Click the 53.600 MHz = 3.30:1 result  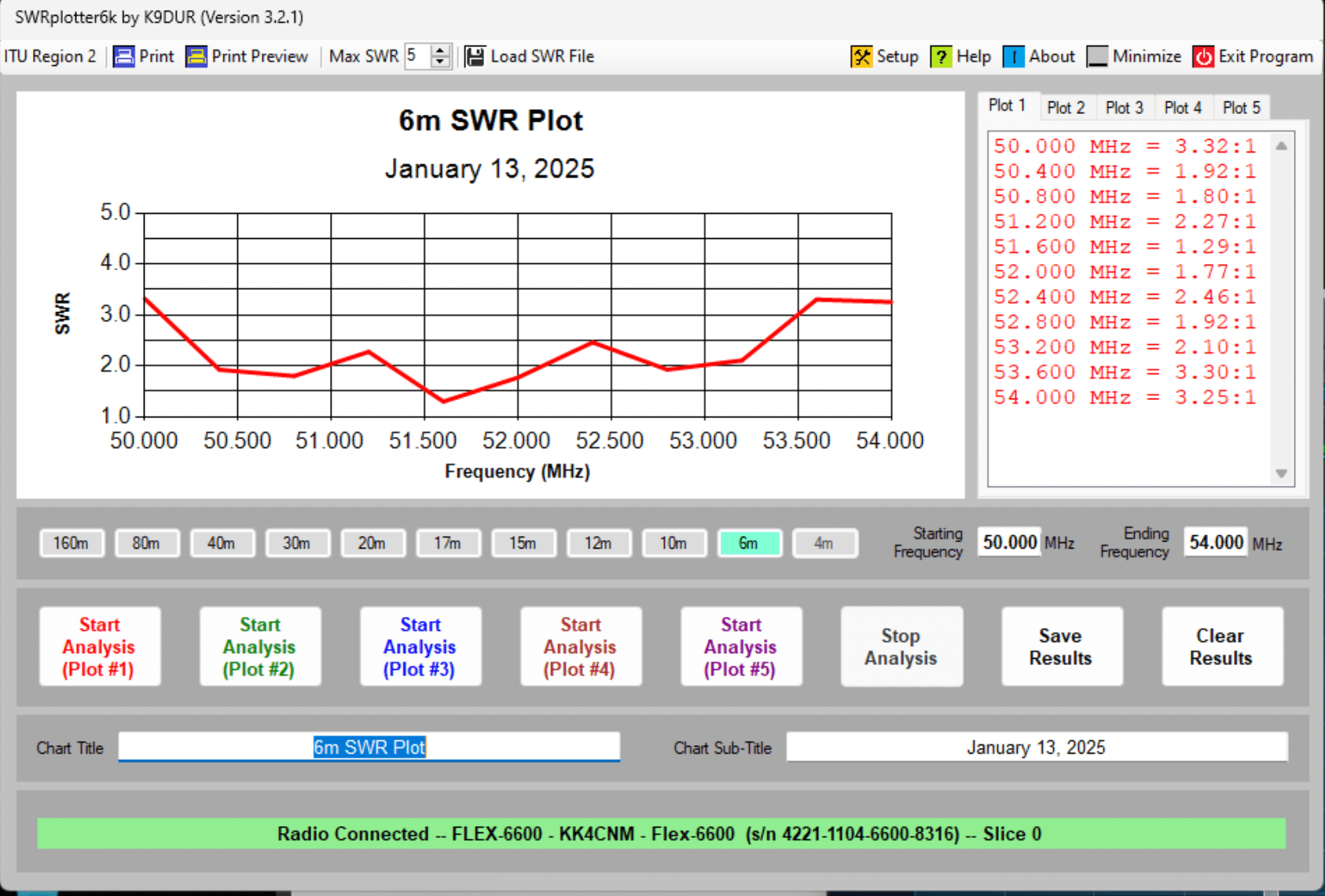(x=1125, y=373)
